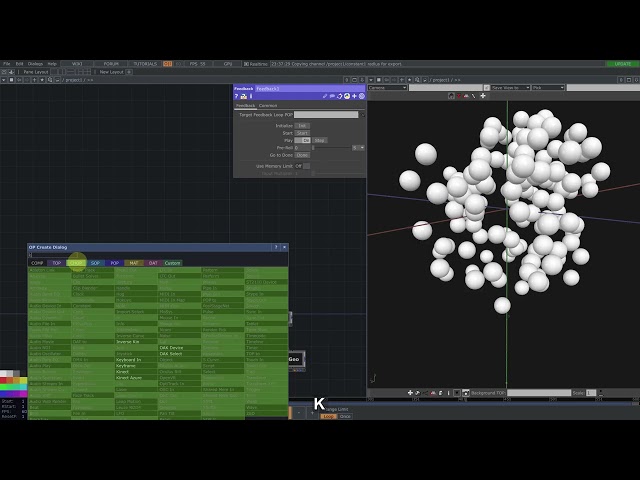Choose Inverse Kin from CHOP list
This screenshot has height=480, width=640.
tap(127, 342)
